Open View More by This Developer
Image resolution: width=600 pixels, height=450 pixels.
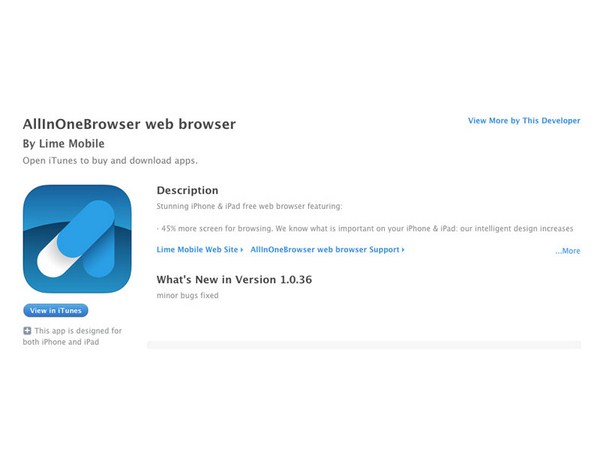524,121
